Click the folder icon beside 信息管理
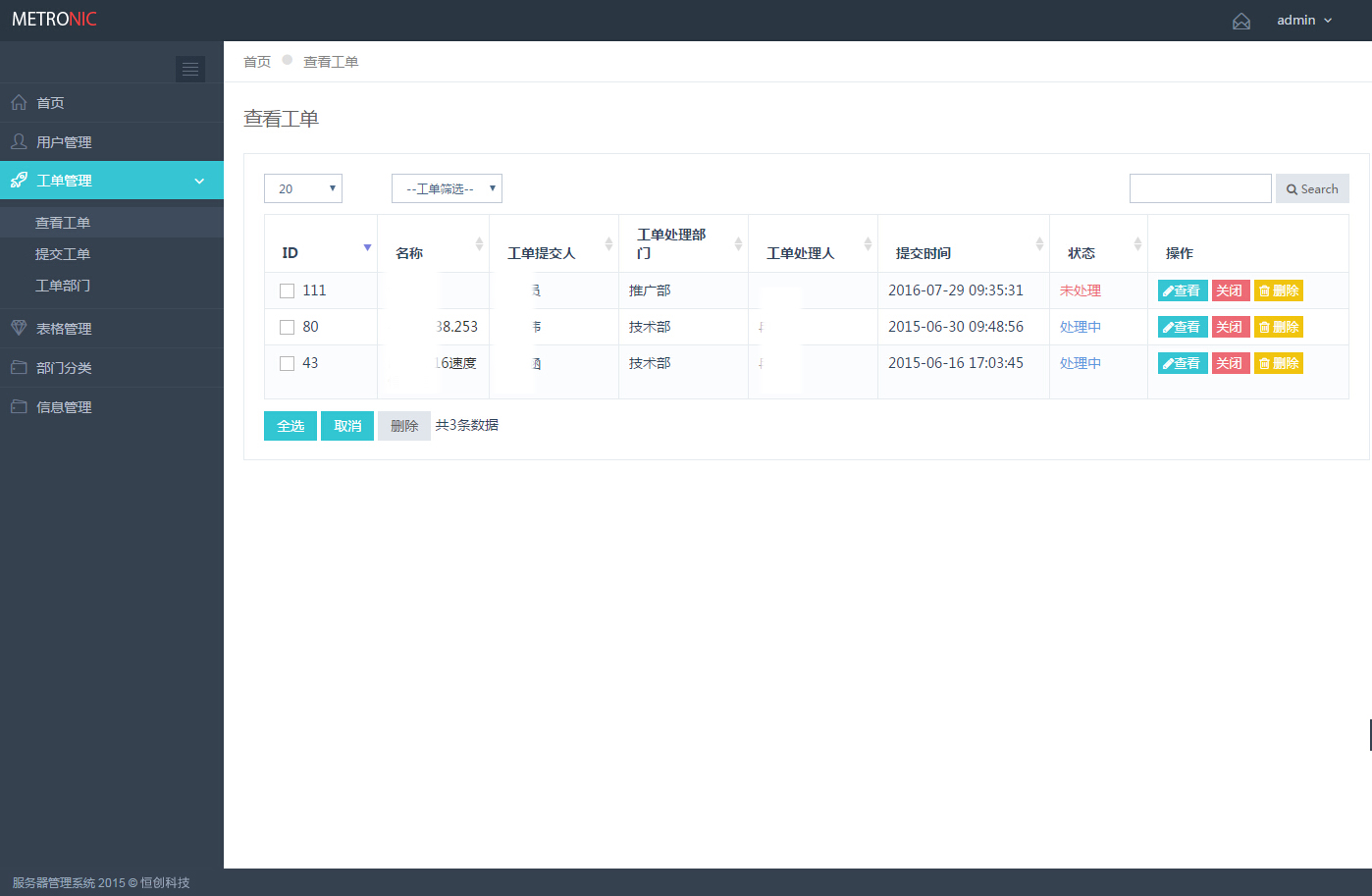The image size is (1372, 896). pyautogui.click(x=19, y=406)
